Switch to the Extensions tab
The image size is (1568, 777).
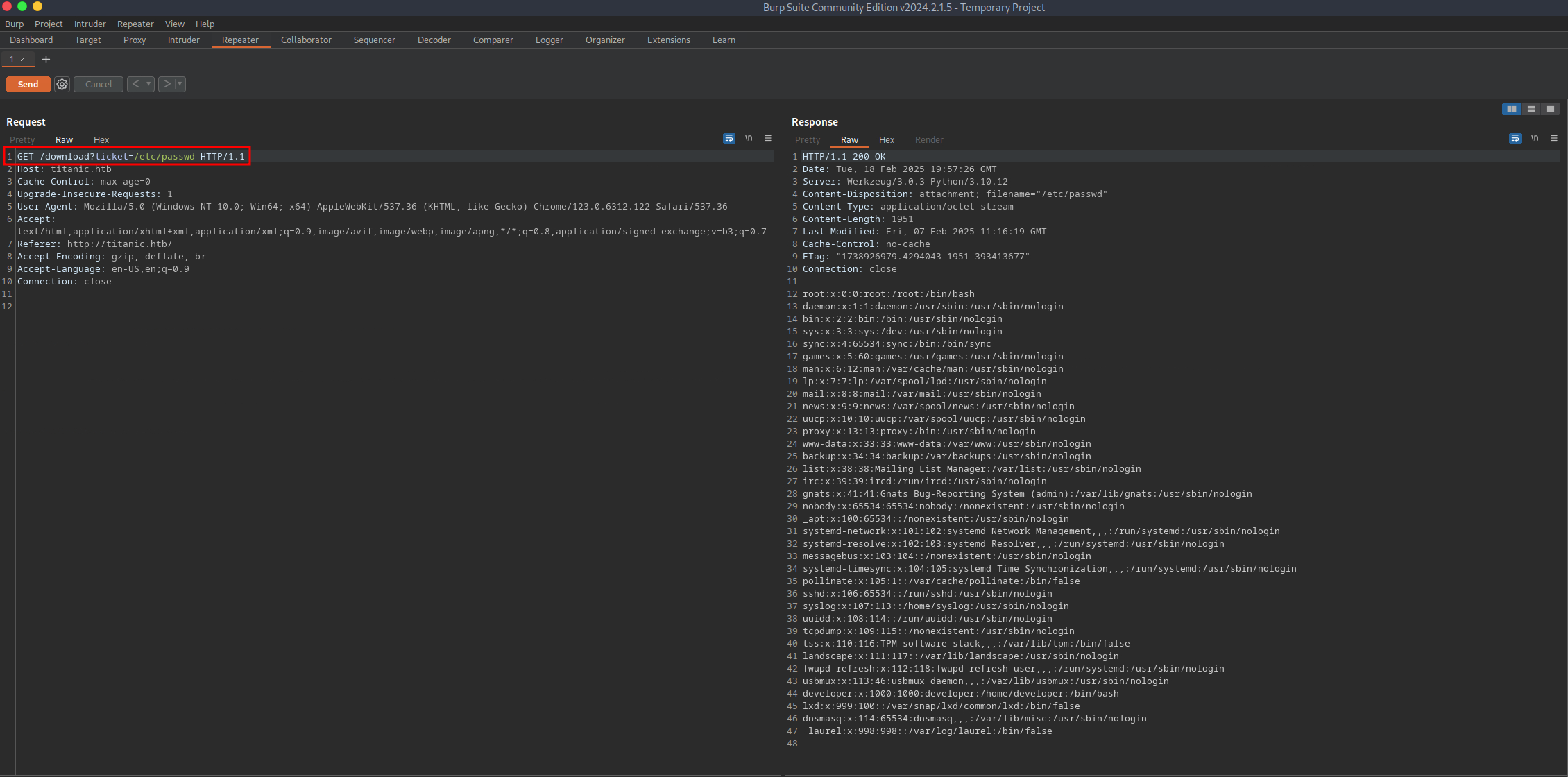[x=668, y=40]
